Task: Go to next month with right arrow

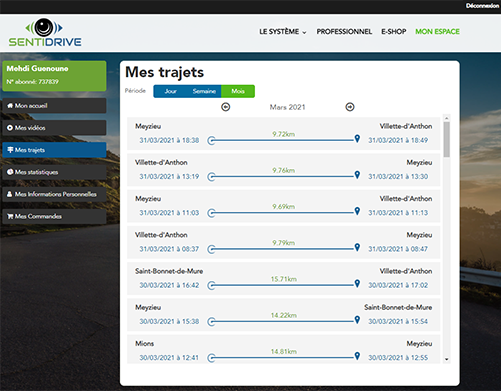Action: [350, 107]
